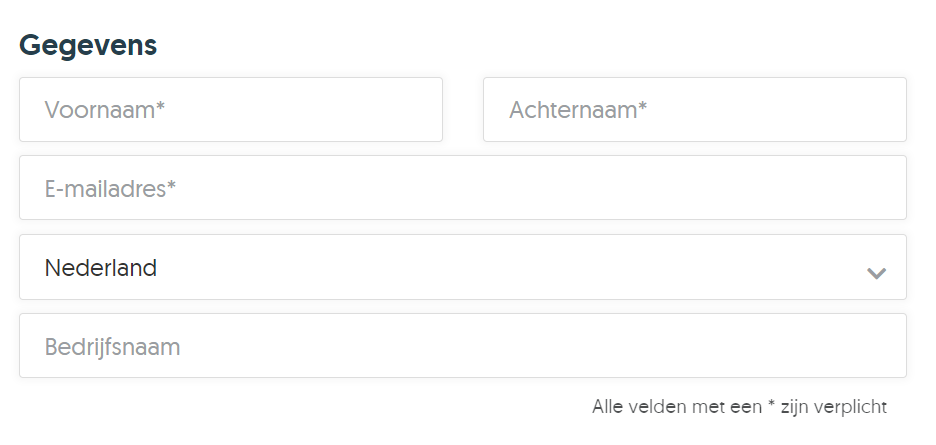Click the asterisk symbol in the required-fields note
Image resolution: width=936 pixels, height=445 pixels.
point(771,405)
